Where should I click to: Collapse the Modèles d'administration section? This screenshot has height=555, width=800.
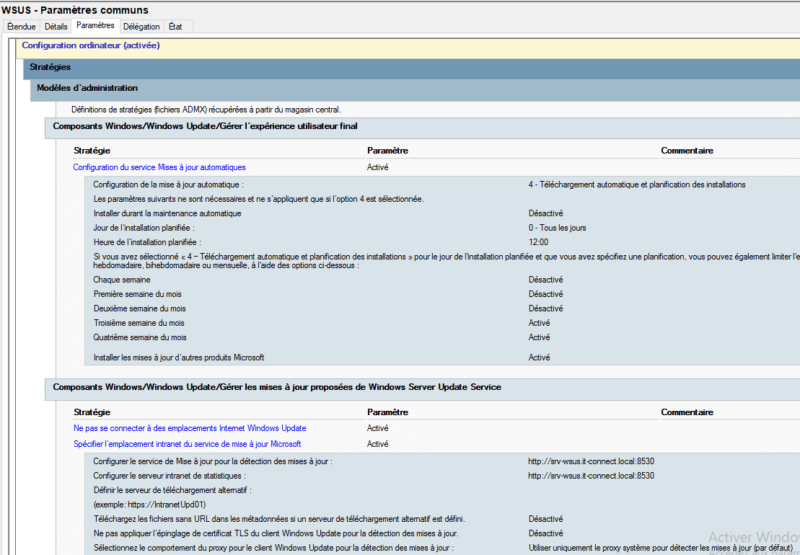point(87,88)
